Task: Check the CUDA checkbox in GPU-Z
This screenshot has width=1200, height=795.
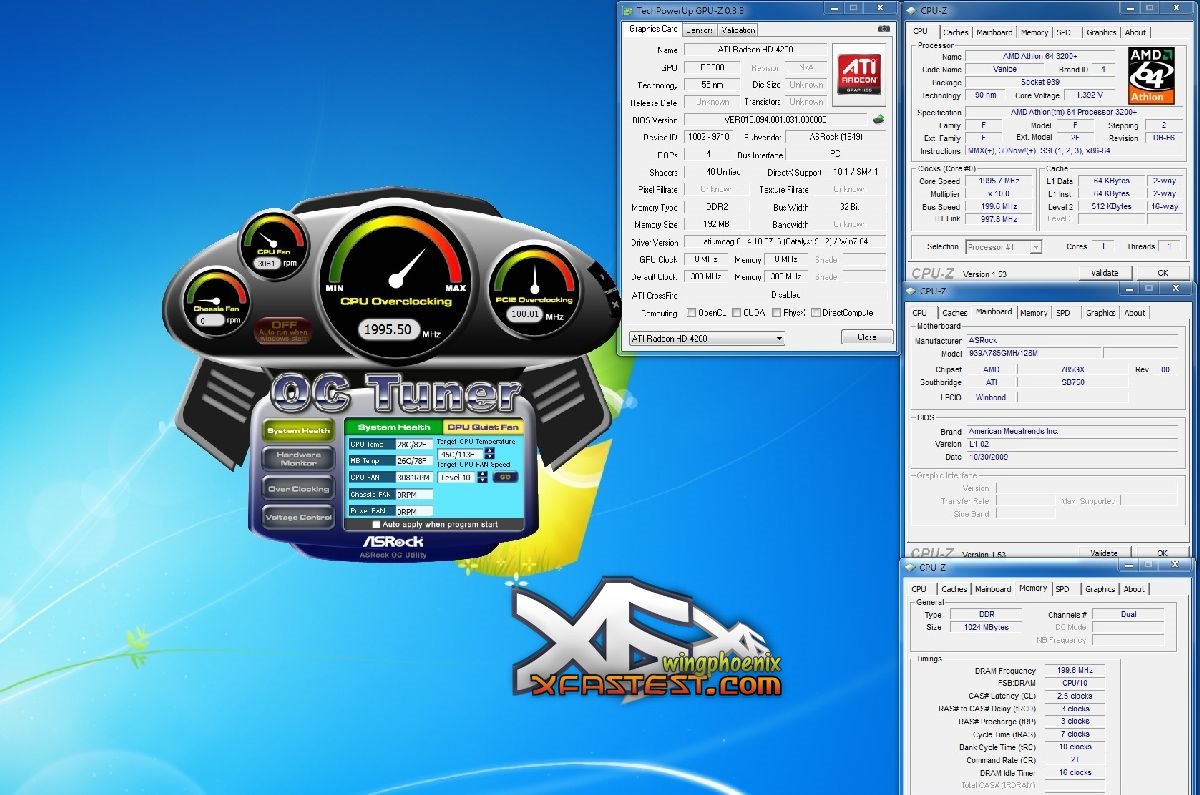Action: 737,313
